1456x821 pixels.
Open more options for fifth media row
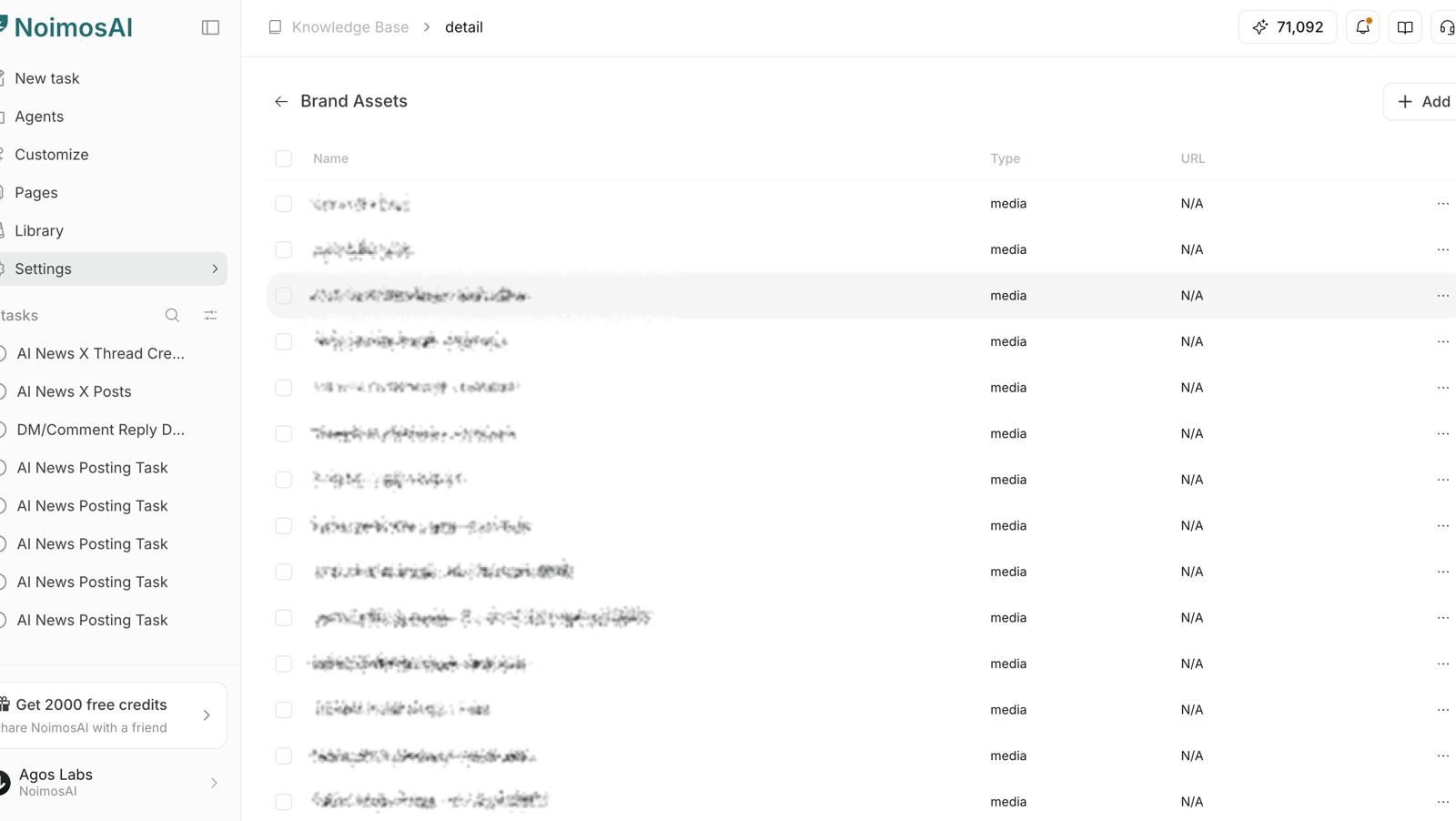point(1443,388)
